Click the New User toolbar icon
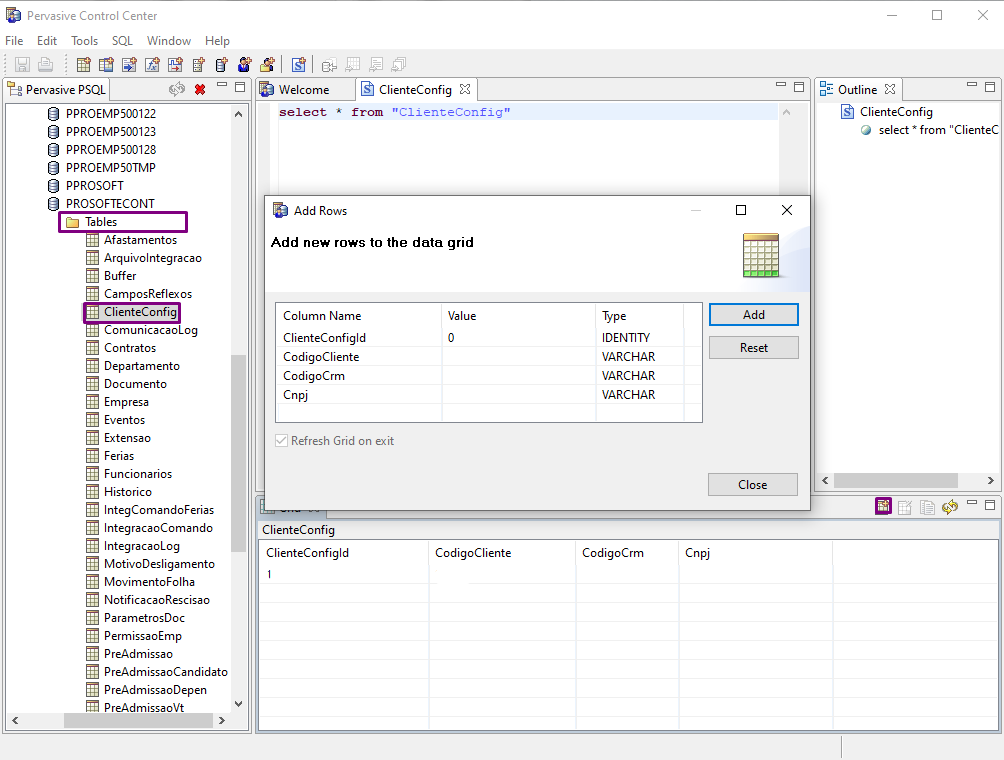The image size is (1004, 760). tap(244, 65)
